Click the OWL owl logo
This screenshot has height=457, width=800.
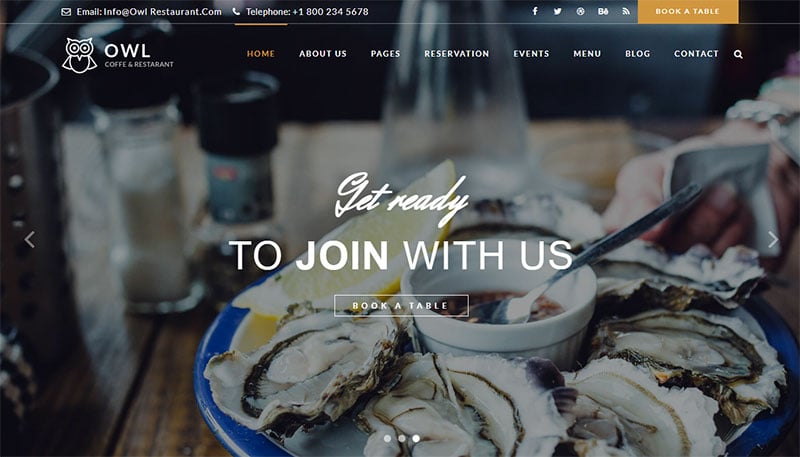pos(80,55)
